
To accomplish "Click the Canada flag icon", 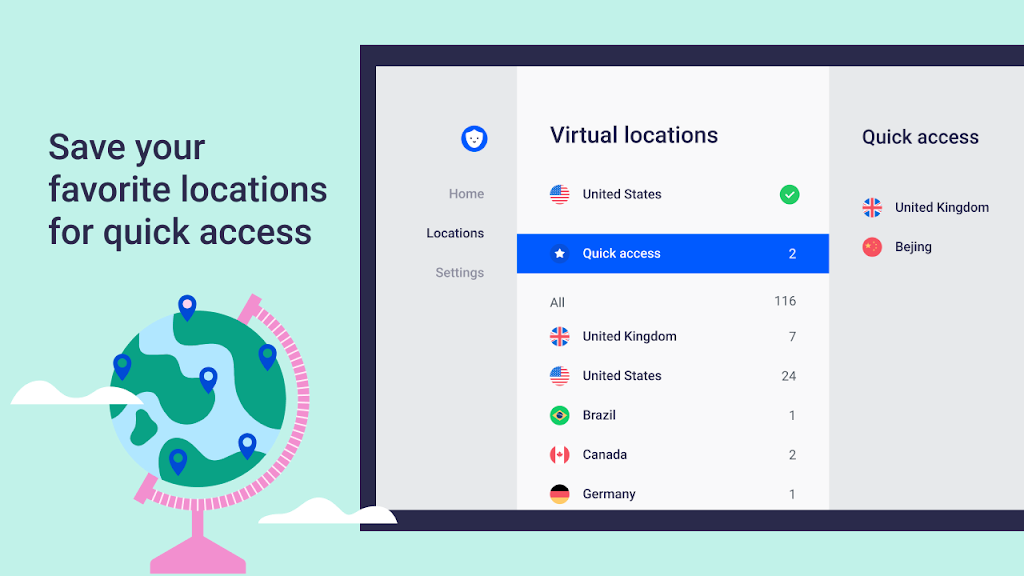I will pyautogui.click(x=560, y=455).
